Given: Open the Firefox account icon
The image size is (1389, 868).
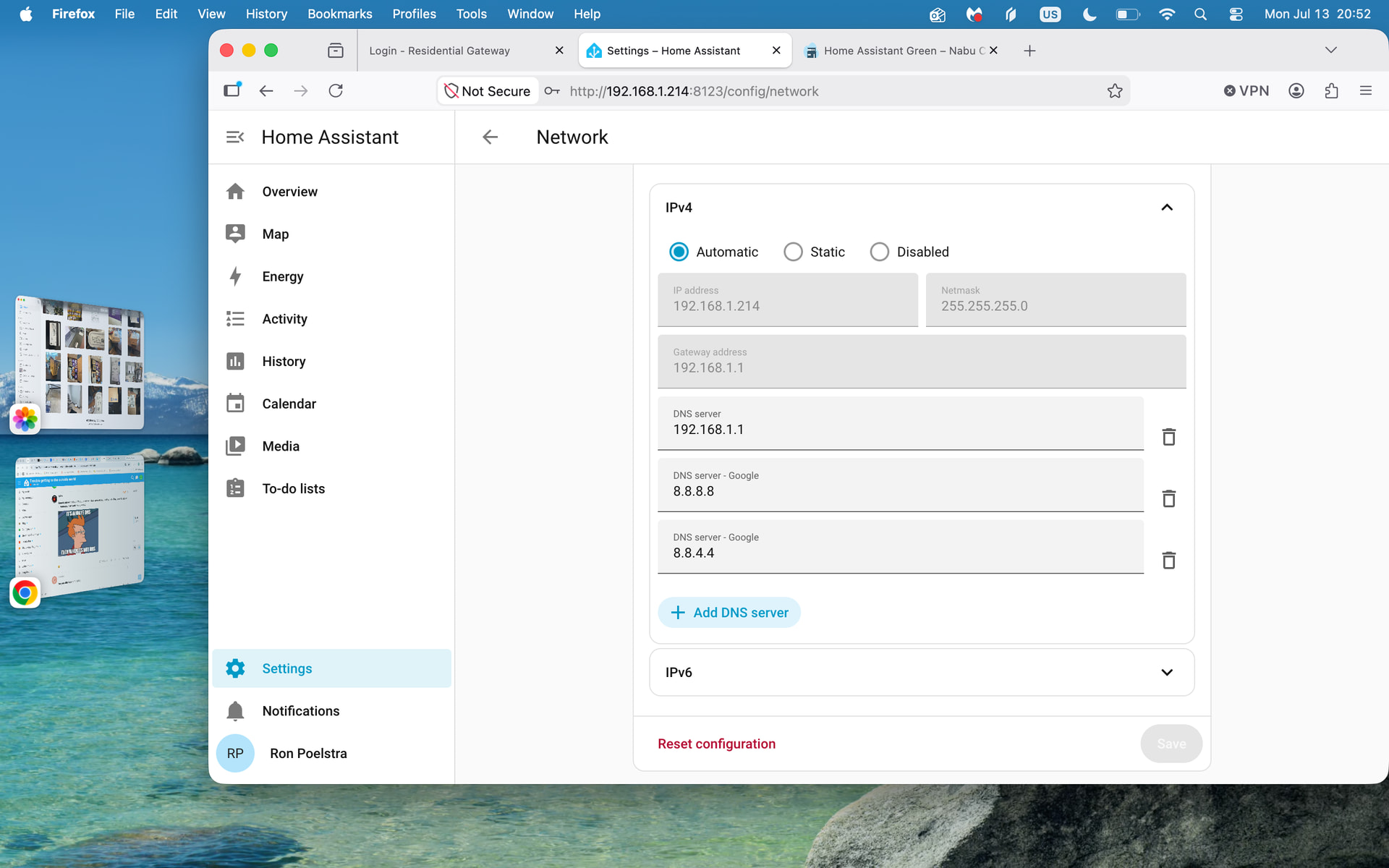Looking at the screenshot, I should (x=1296, y=91).
